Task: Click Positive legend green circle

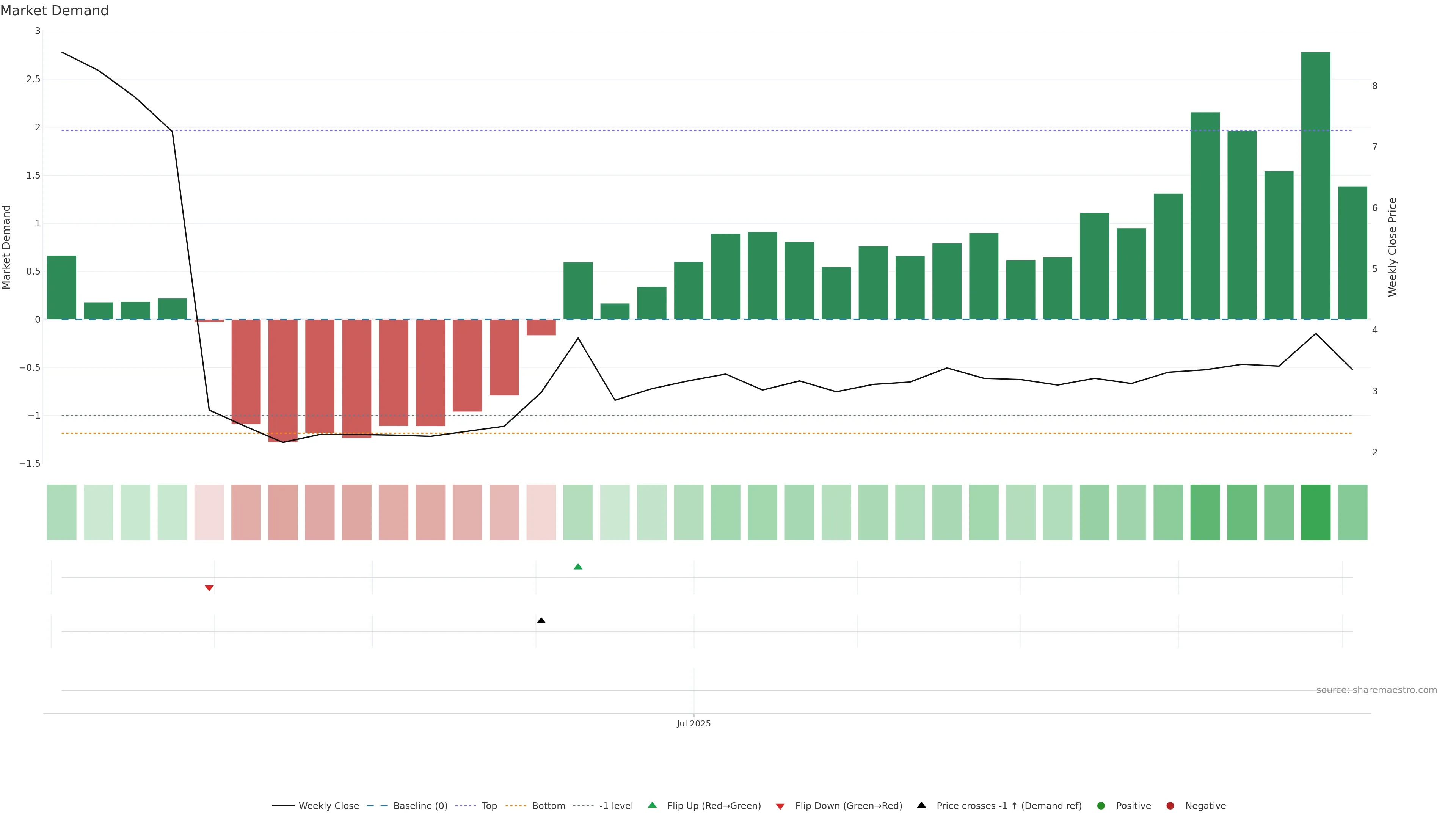Action: pos(1100,806)
